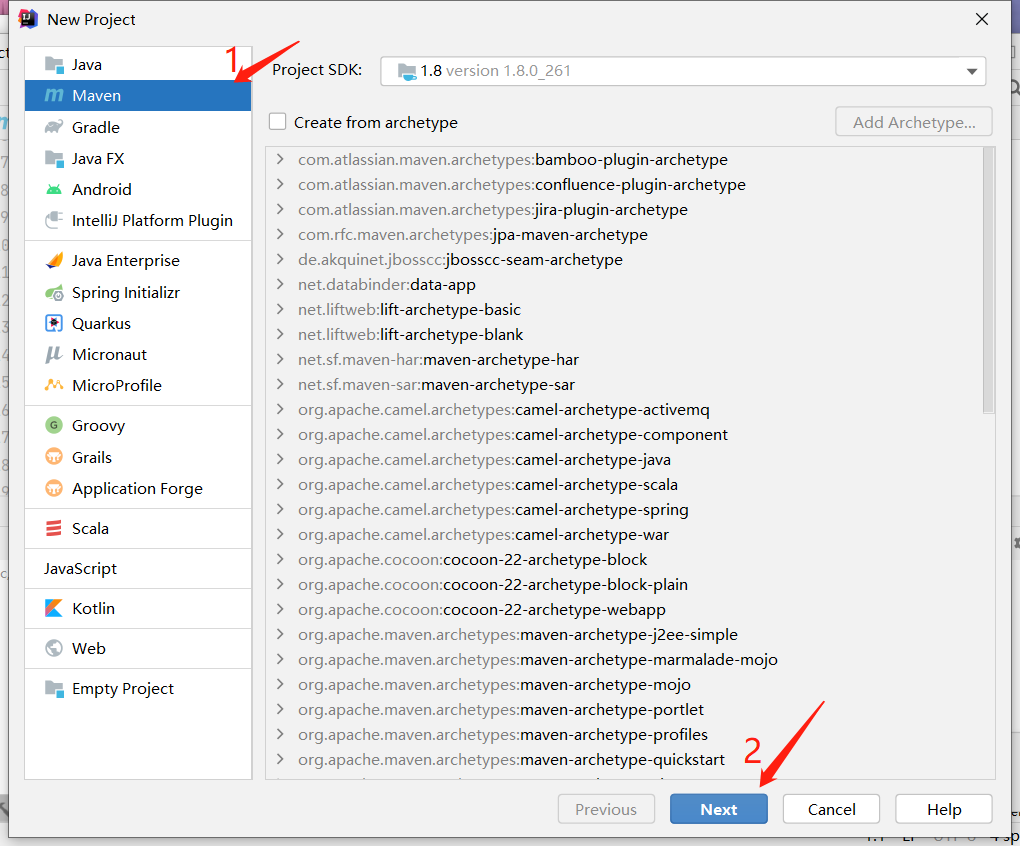Click the Gradle elephant icon
This screenshot has height=846, width=1020.
coord(54,127)
